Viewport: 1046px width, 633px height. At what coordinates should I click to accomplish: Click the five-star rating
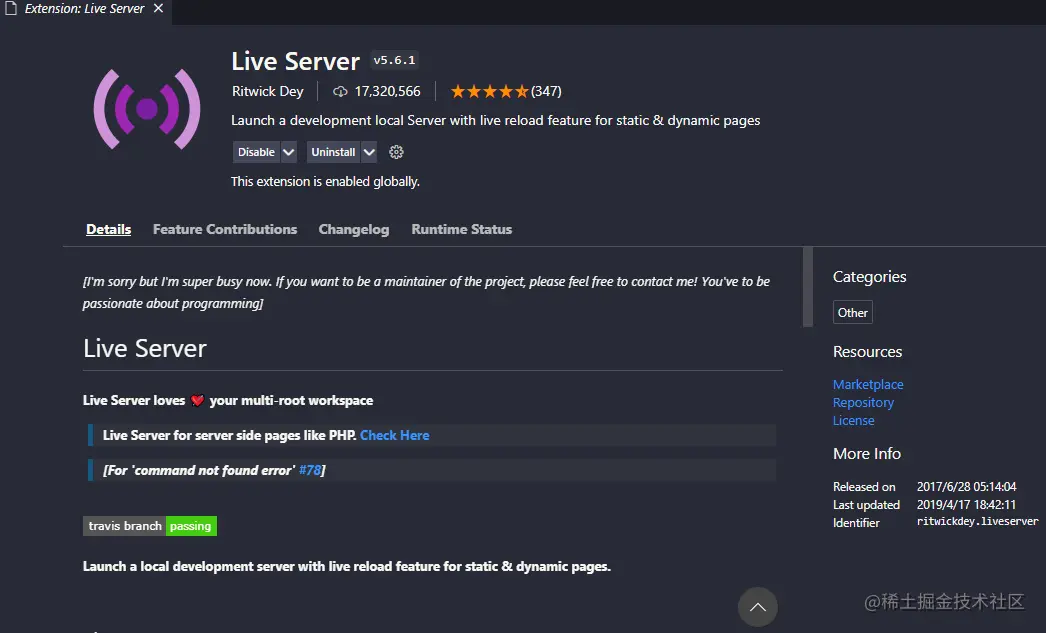coord(490,91)
